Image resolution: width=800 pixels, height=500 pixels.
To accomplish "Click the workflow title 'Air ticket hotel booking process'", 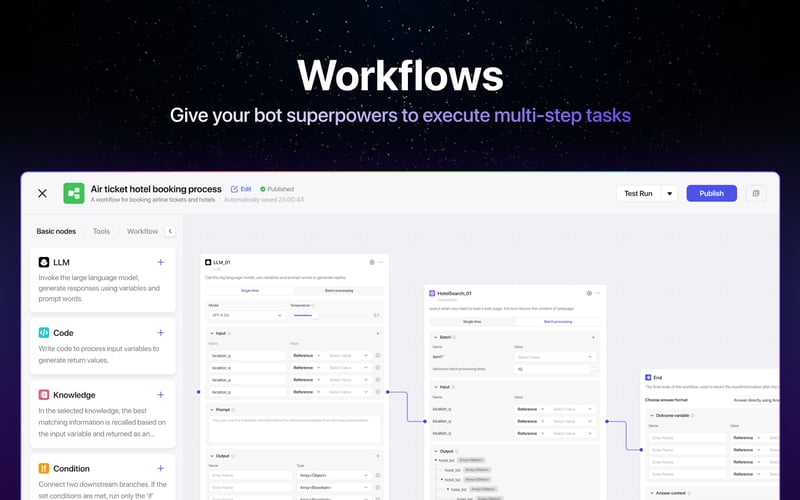I will coord(156,189).
